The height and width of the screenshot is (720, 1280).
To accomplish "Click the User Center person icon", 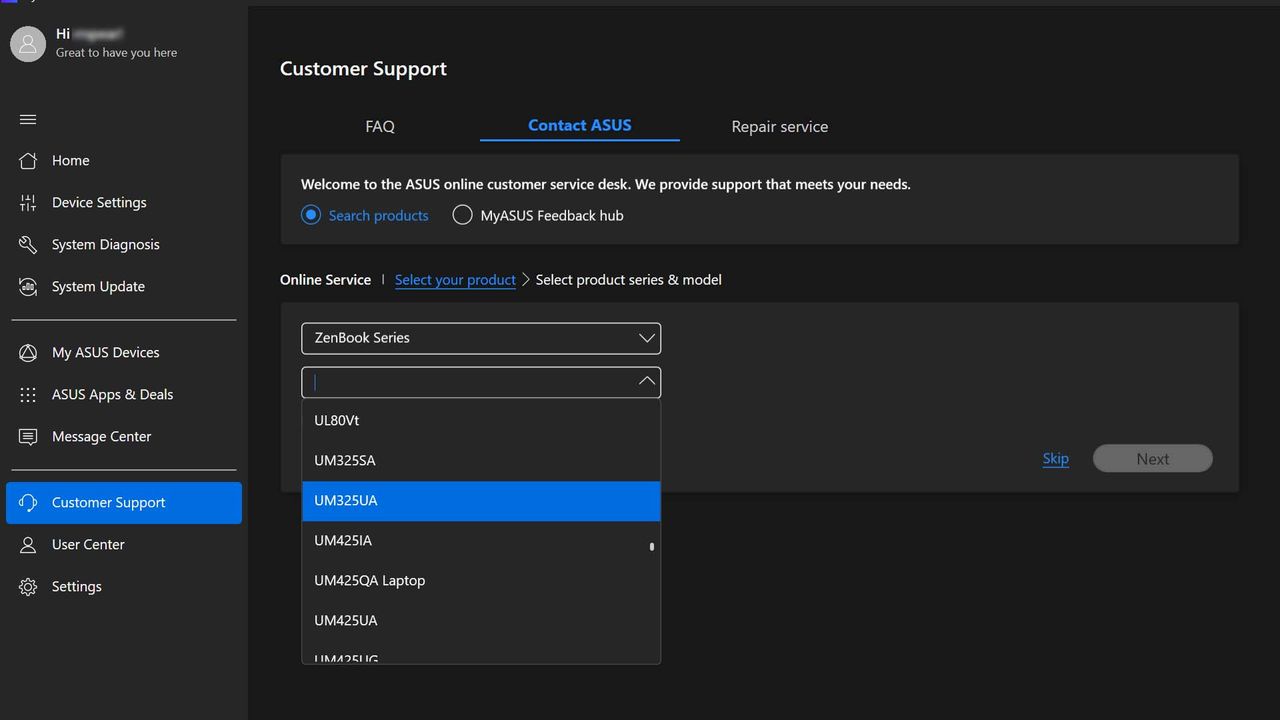I will coord(28,545).
